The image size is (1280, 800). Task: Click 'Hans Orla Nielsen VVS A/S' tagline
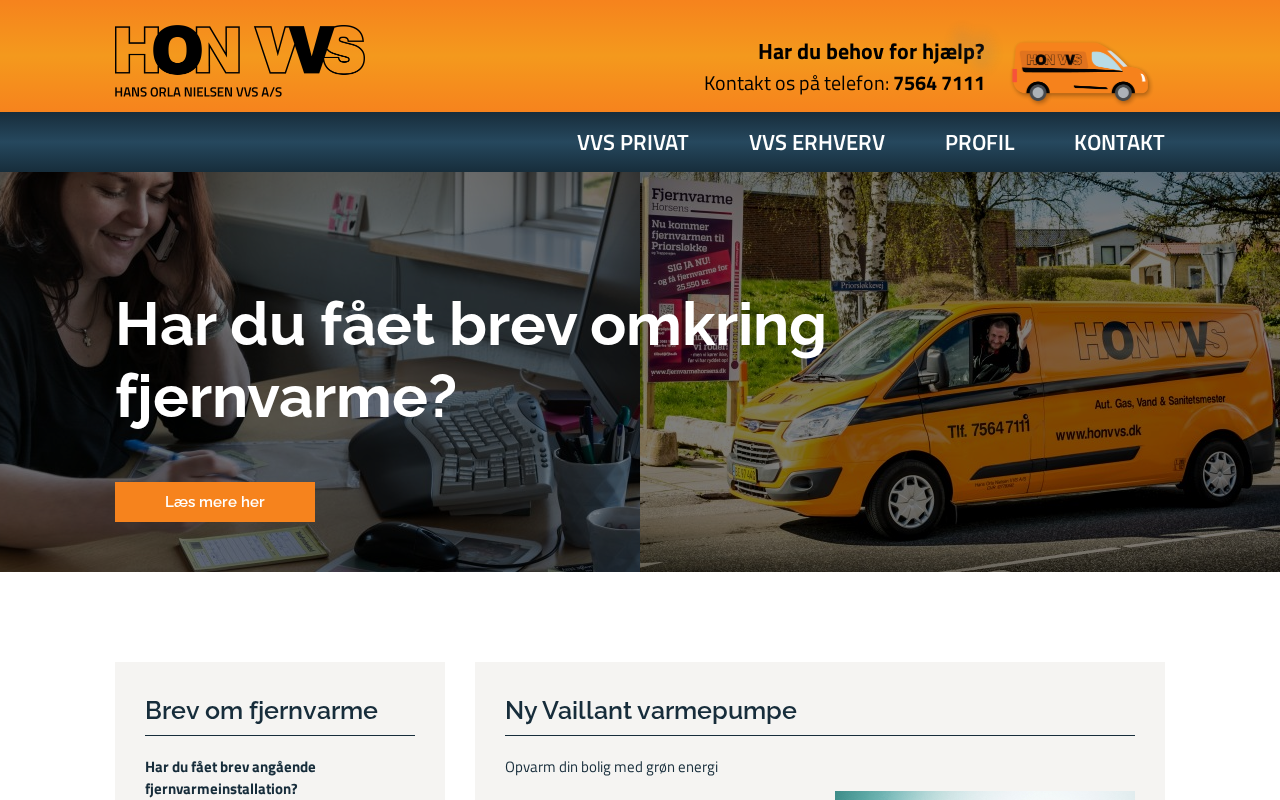(x=198, y=91)
